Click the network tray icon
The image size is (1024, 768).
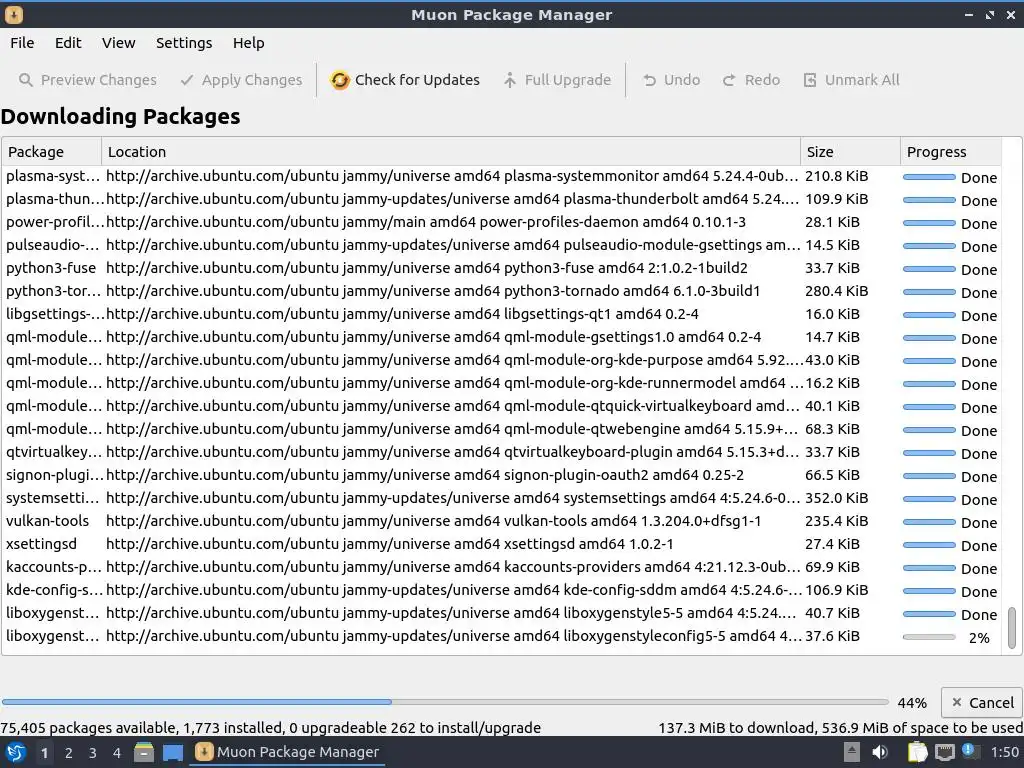click(x=944, y=752)
